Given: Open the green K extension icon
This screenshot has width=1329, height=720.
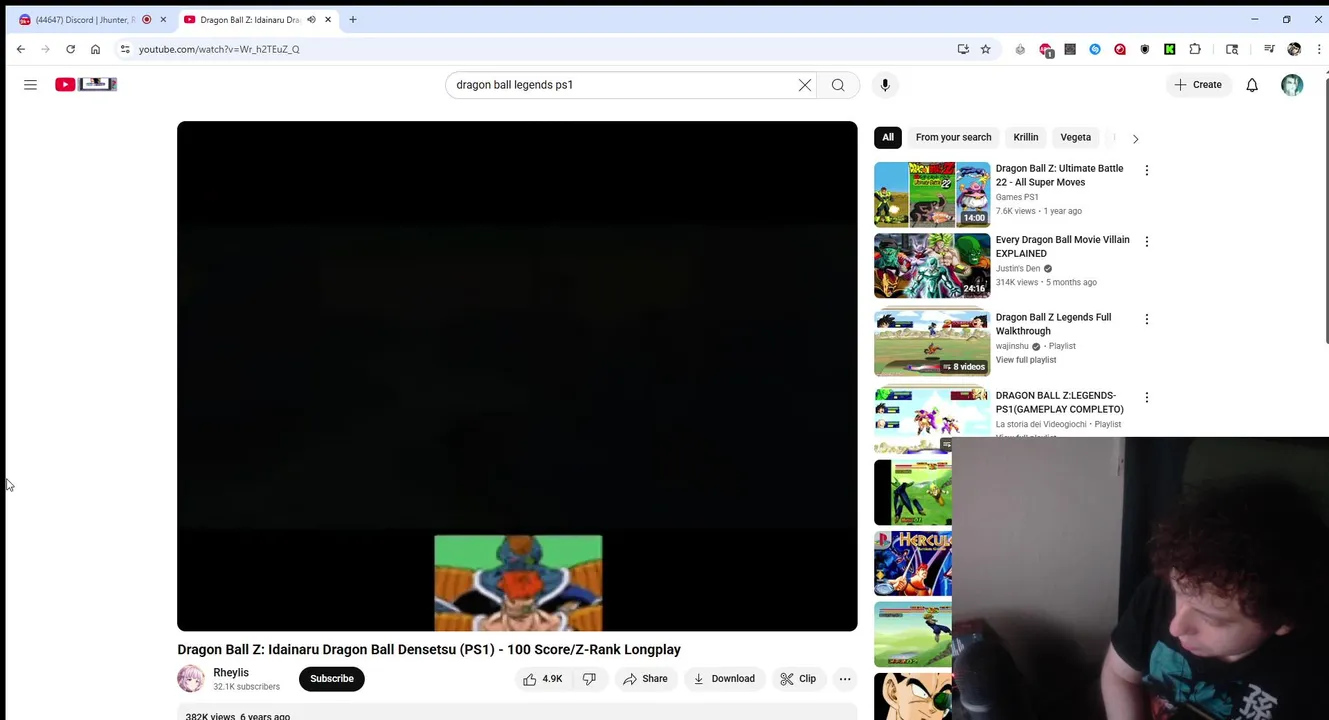Looking at the screenshot, I should coord(1170,49).
